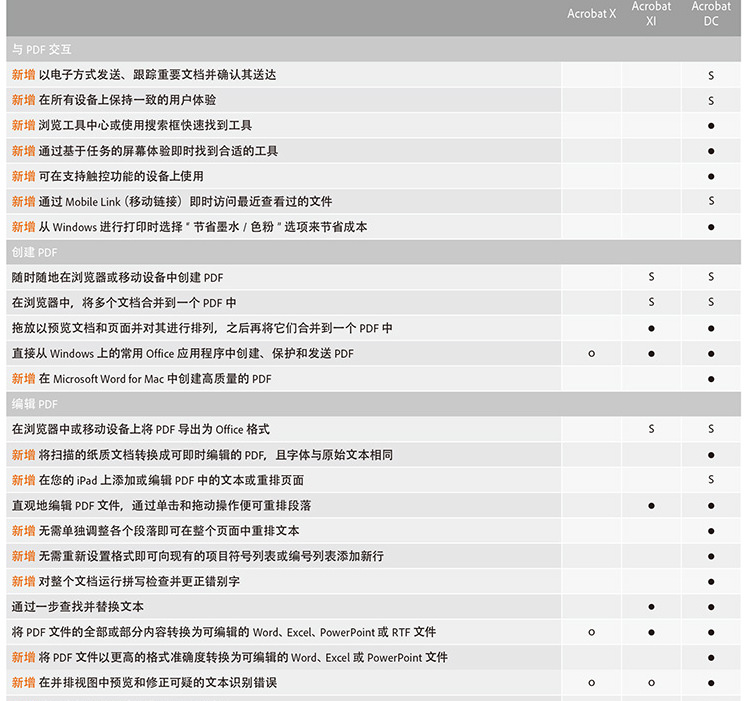Click Acrobat DC 'S' for '将多个文档合并' row
The image size is (749, 701).
coord(711,302)
